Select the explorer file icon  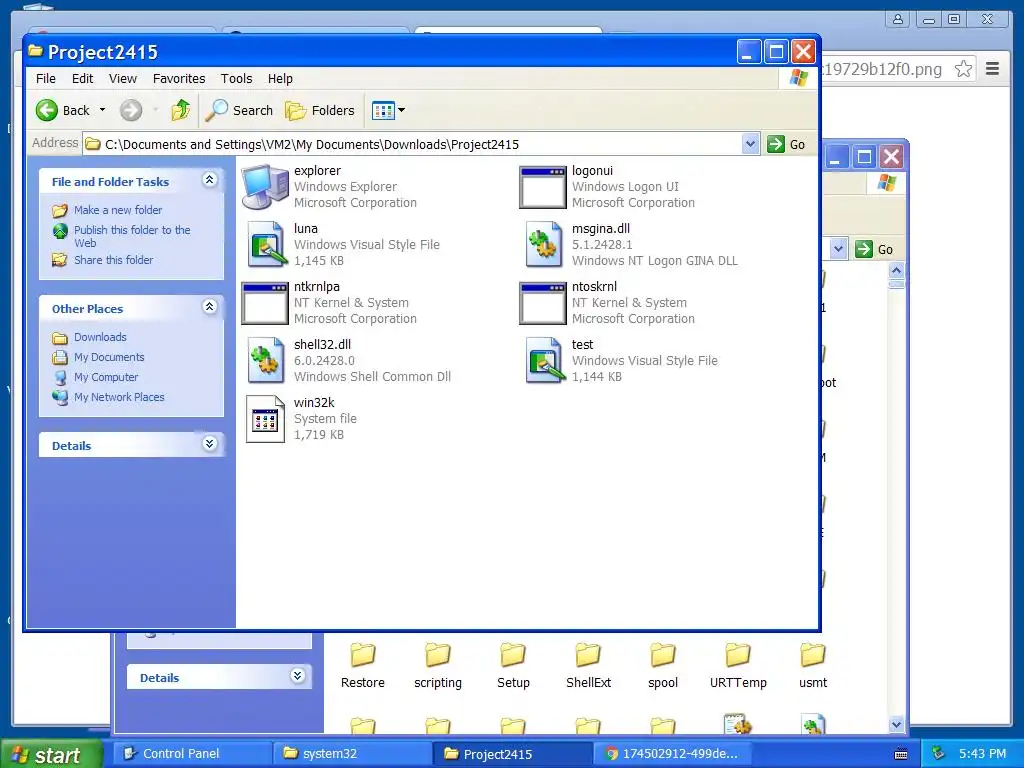coord(264,187)
